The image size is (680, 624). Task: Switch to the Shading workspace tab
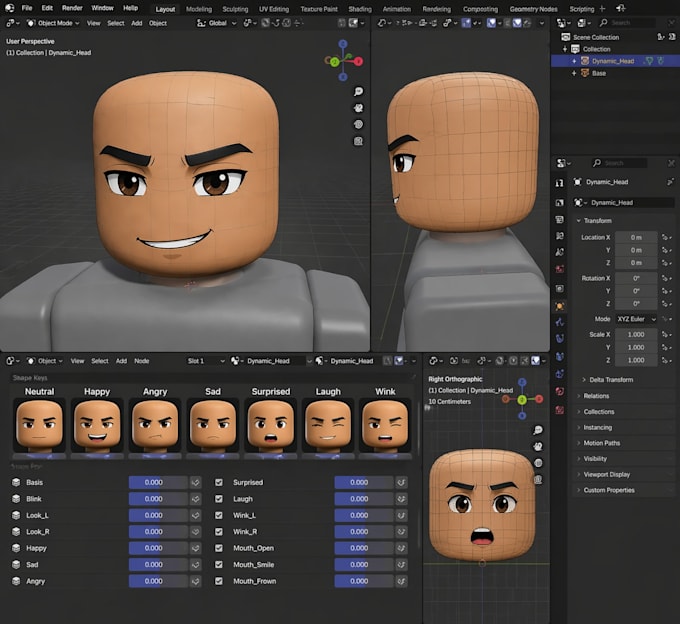(x=360, y=9)
